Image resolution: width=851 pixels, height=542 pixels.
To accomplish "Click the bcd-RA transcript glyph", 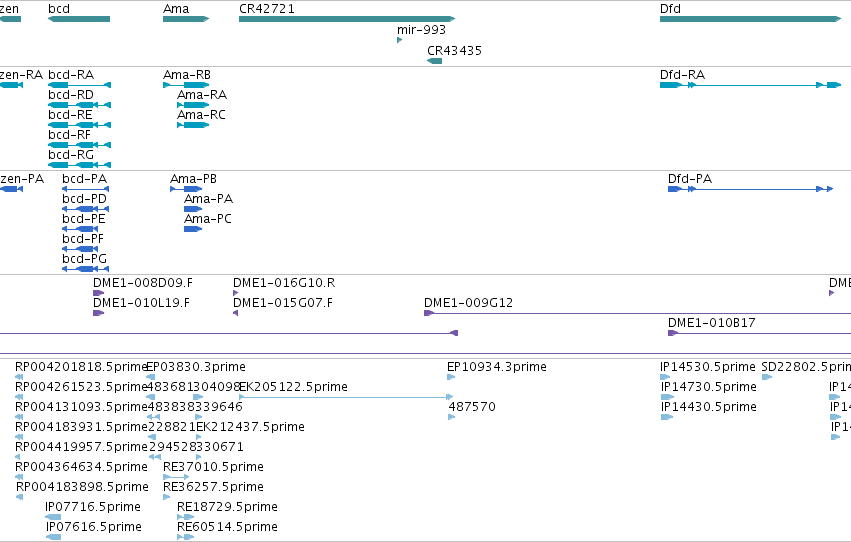I will [x=80, y=85].
